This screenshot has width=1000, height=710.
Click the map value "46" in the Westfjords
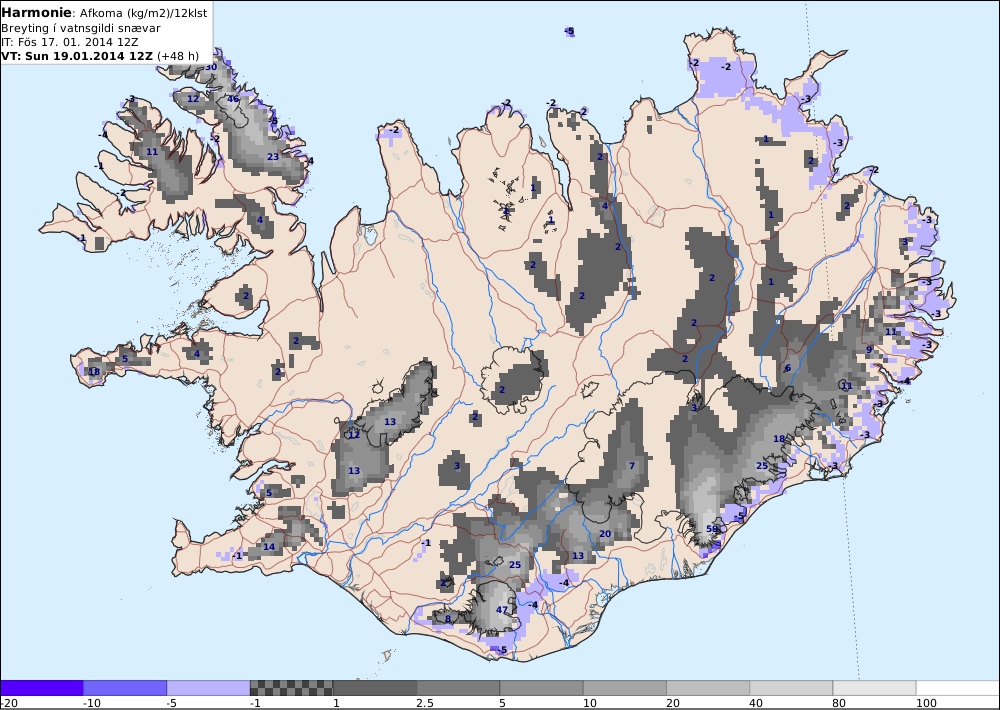[x=233, y=99]
